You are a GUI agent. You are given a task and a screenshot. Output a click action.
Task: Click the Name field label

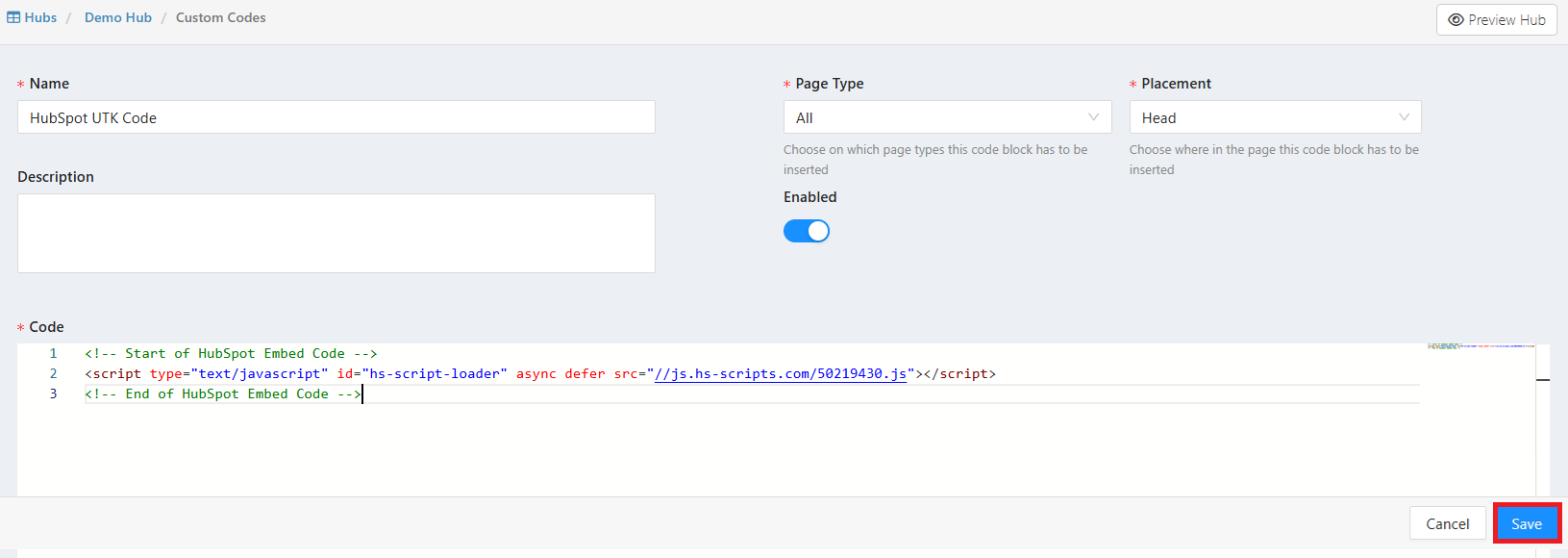pyautogui.click(x=49, y=84)
